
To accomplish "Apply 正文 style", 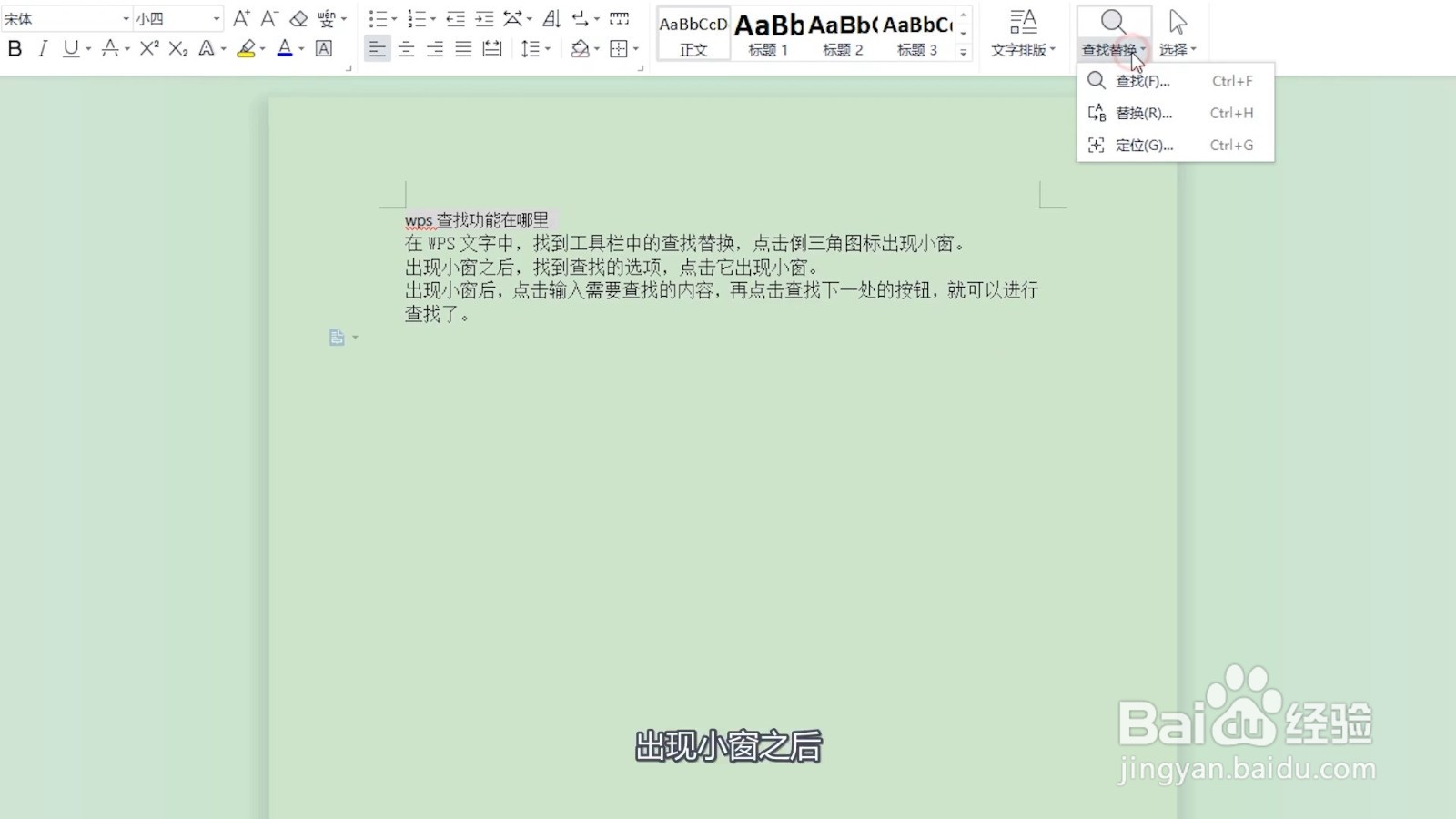I will click(693, 35).
